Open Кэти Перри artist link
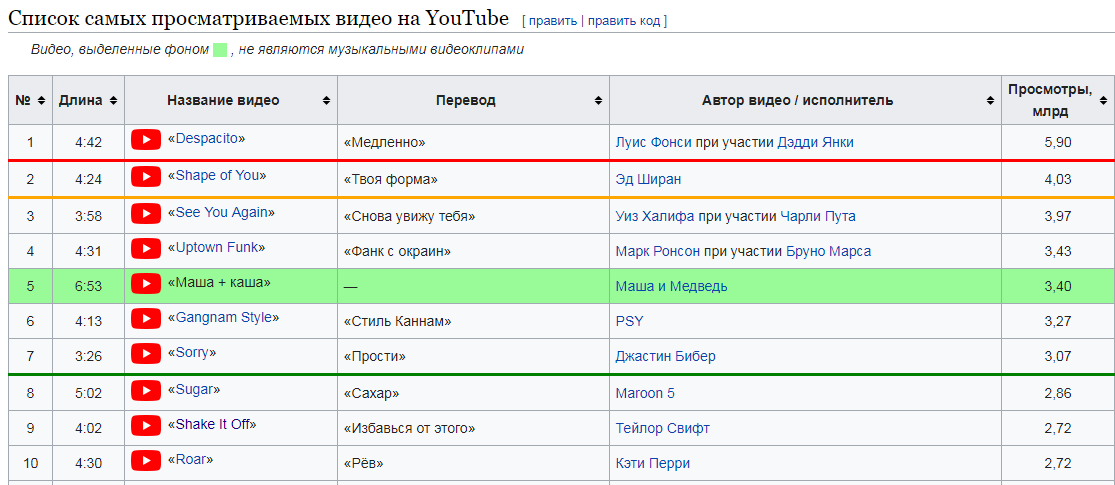 (x=652, y=464)
